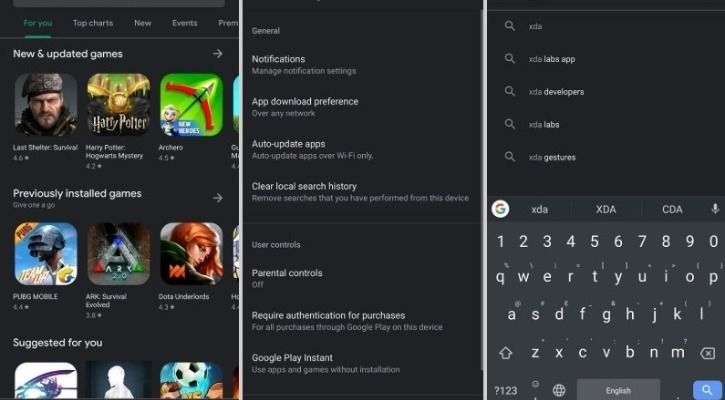This screenshot has width=725, height=400.
Task: Open the Last Shelter: Survival game icon
Action: pyautogui.click(x=46, y=105)
